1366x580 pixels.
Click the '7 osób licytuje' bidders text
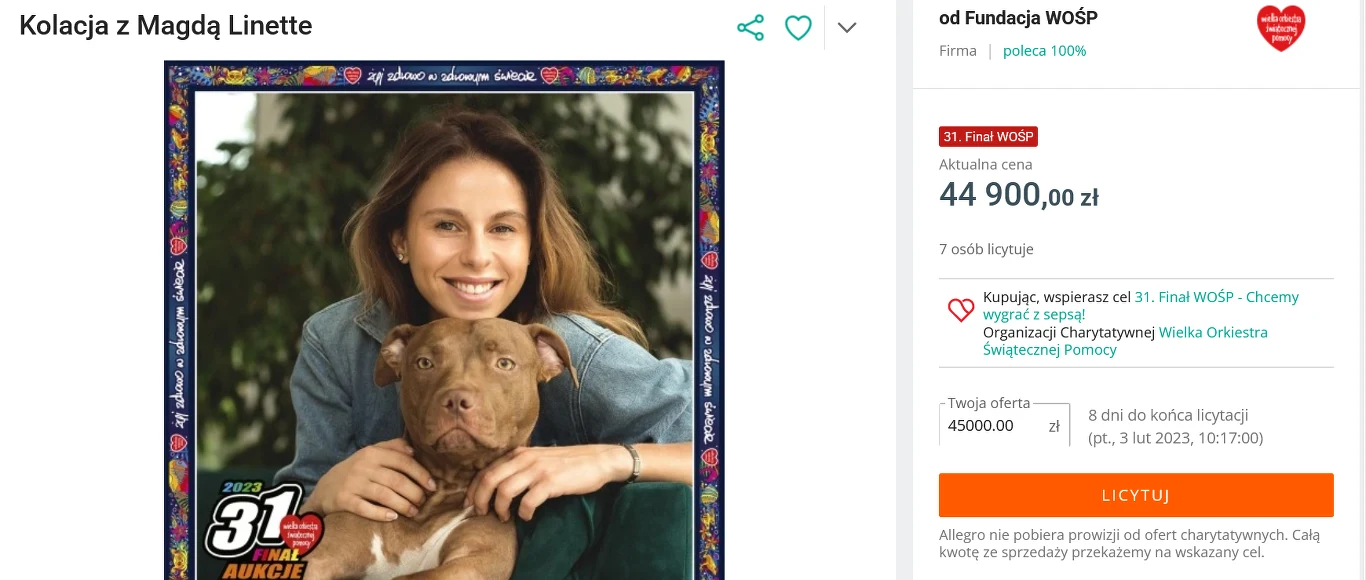coord(986,249)
